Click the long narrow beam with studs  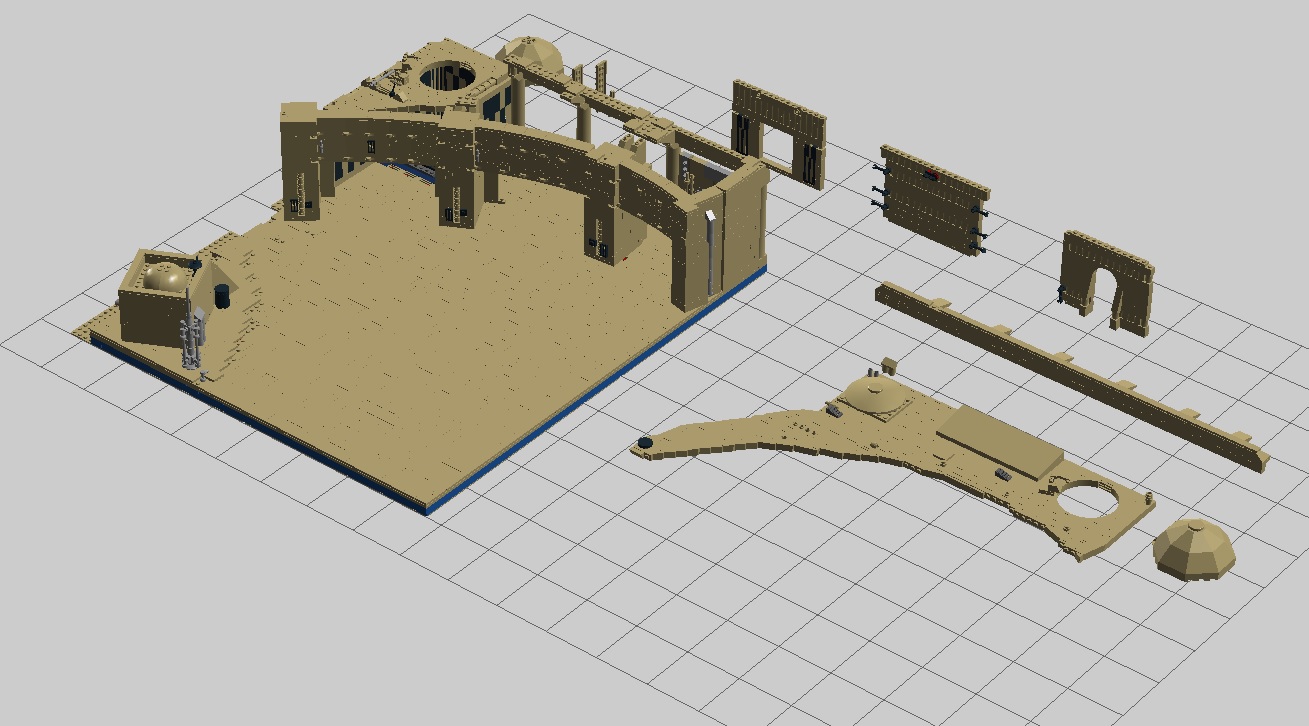pyautogui.click(x=1070, y=370)
